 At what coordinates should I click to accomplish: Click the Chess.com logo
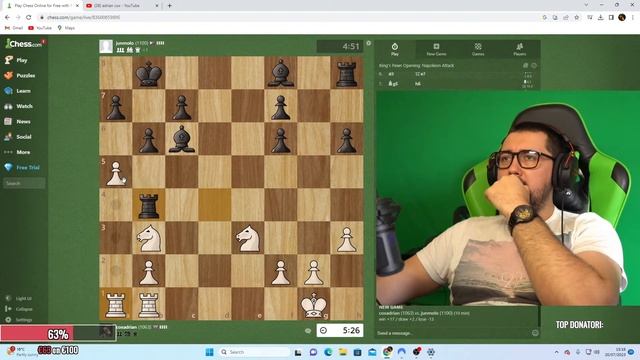click(24, 44)
